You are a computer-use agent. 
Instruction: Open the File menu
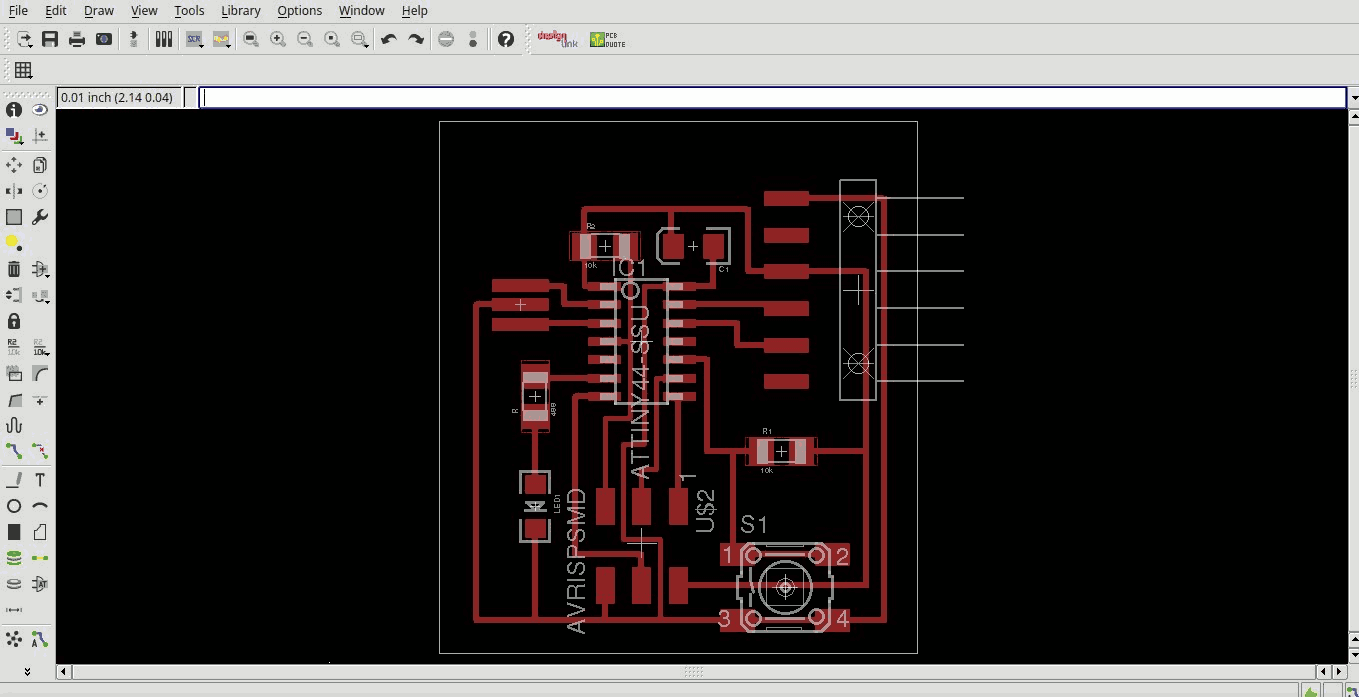[18, 11]
